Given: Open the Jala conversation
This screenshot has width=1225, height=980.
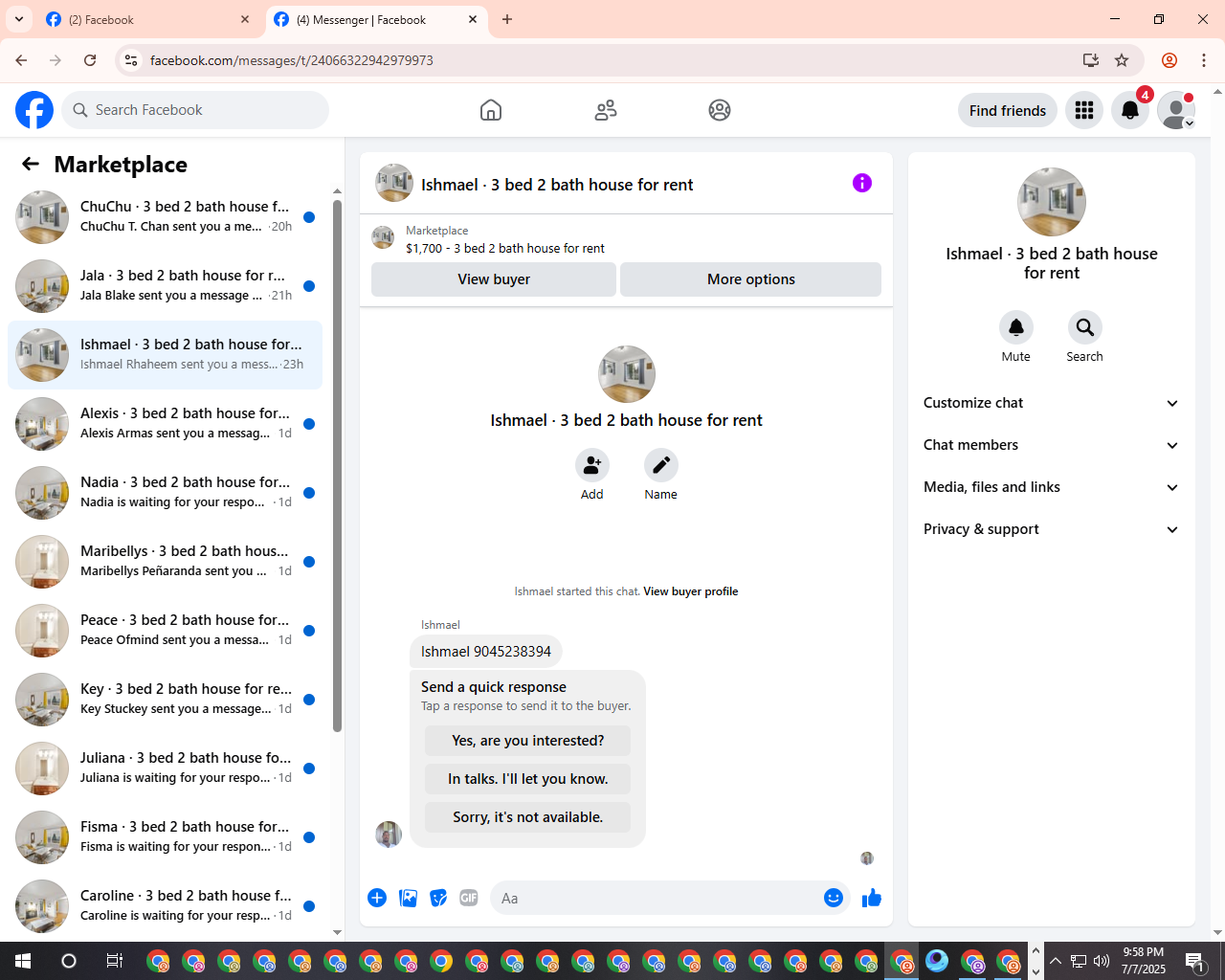Looking at the screenshot, I should (x=166, y=286).
